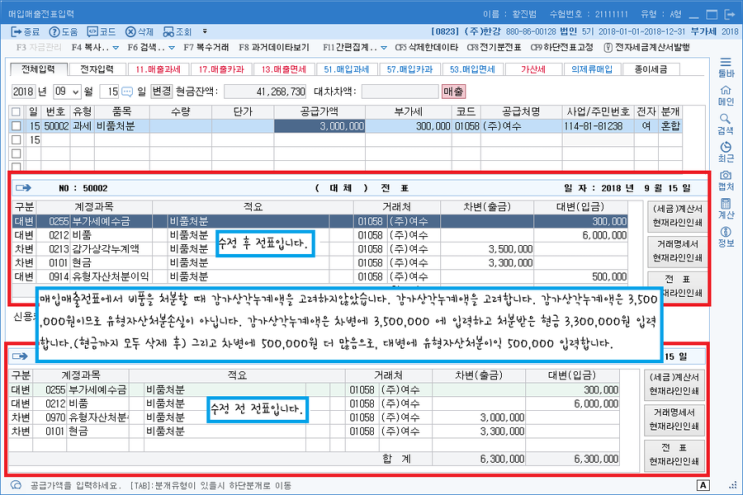Viewport: 743px width, 495px height.
Task: Click F8 과거데이타보기 toolbar item
Action: 274,48
